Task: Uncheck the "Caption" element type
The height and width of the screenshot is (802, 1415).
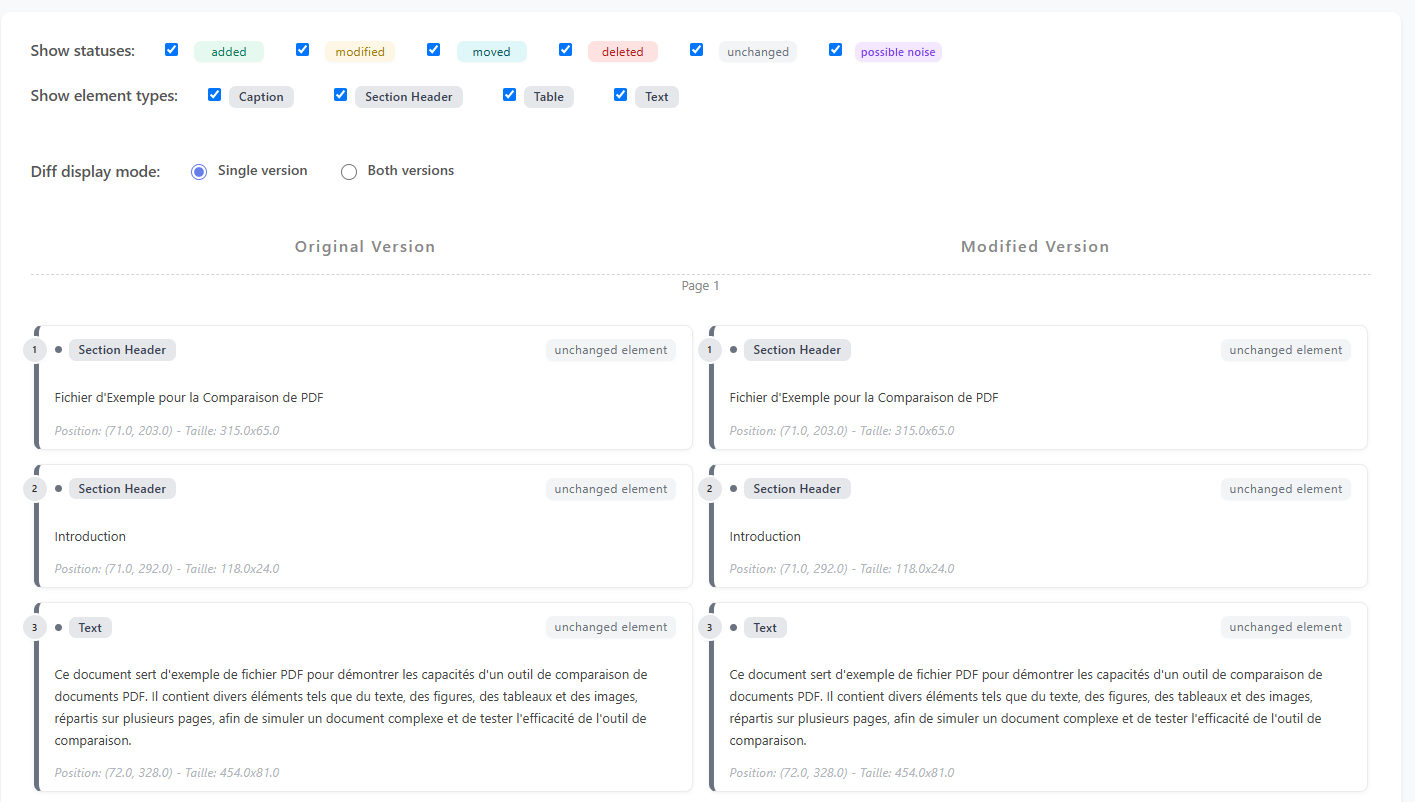Action: coord(214,94)
